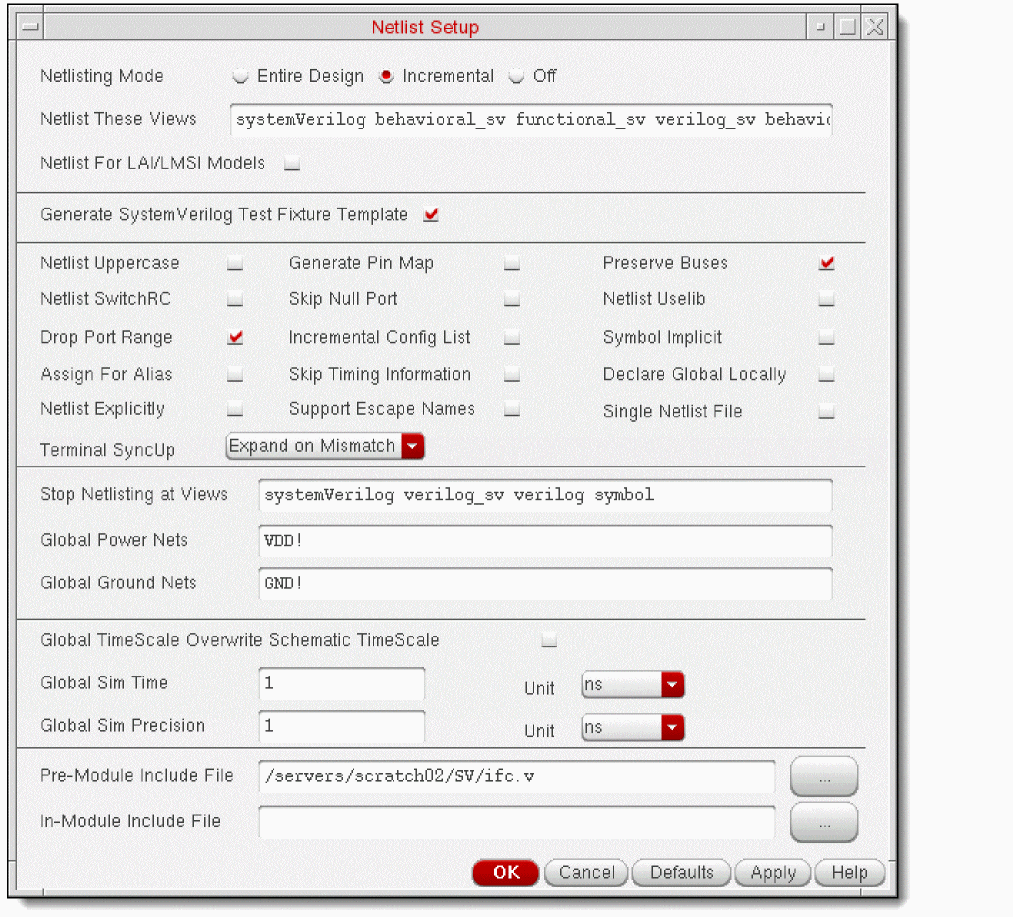Set netlisting mode to Off
This screenshot has width=1013, height=917.
click(x=516, y=77)
